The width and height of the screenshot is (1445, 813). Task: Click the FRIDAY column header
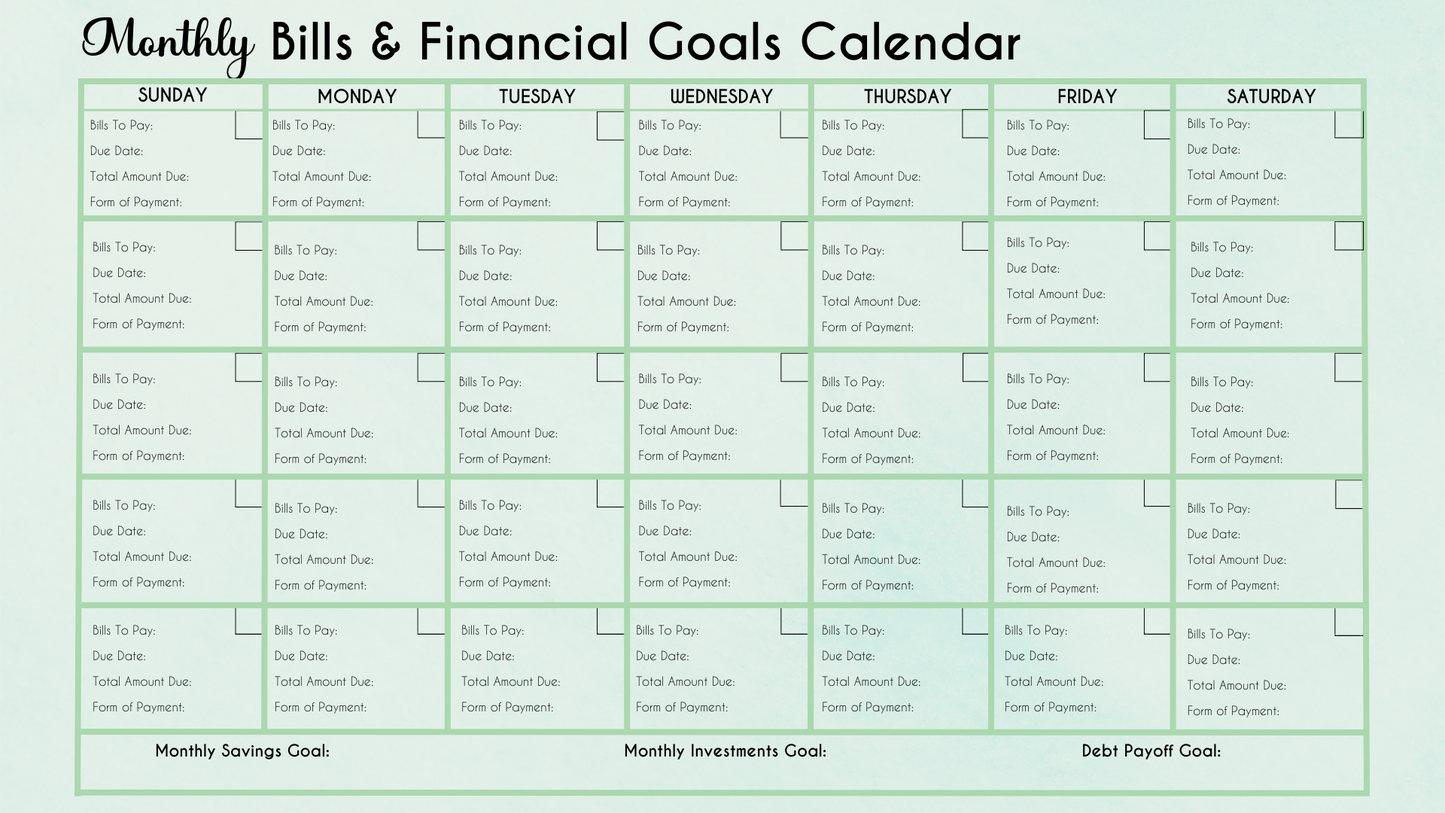[1087, 96]
